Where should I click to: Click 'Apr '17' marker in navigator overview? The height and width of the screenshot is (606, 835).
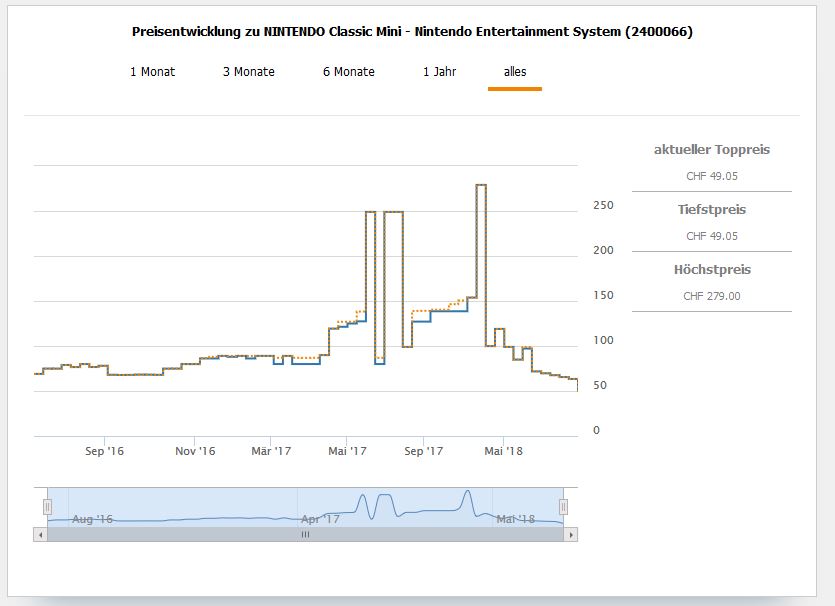click(x=320, y=520)
